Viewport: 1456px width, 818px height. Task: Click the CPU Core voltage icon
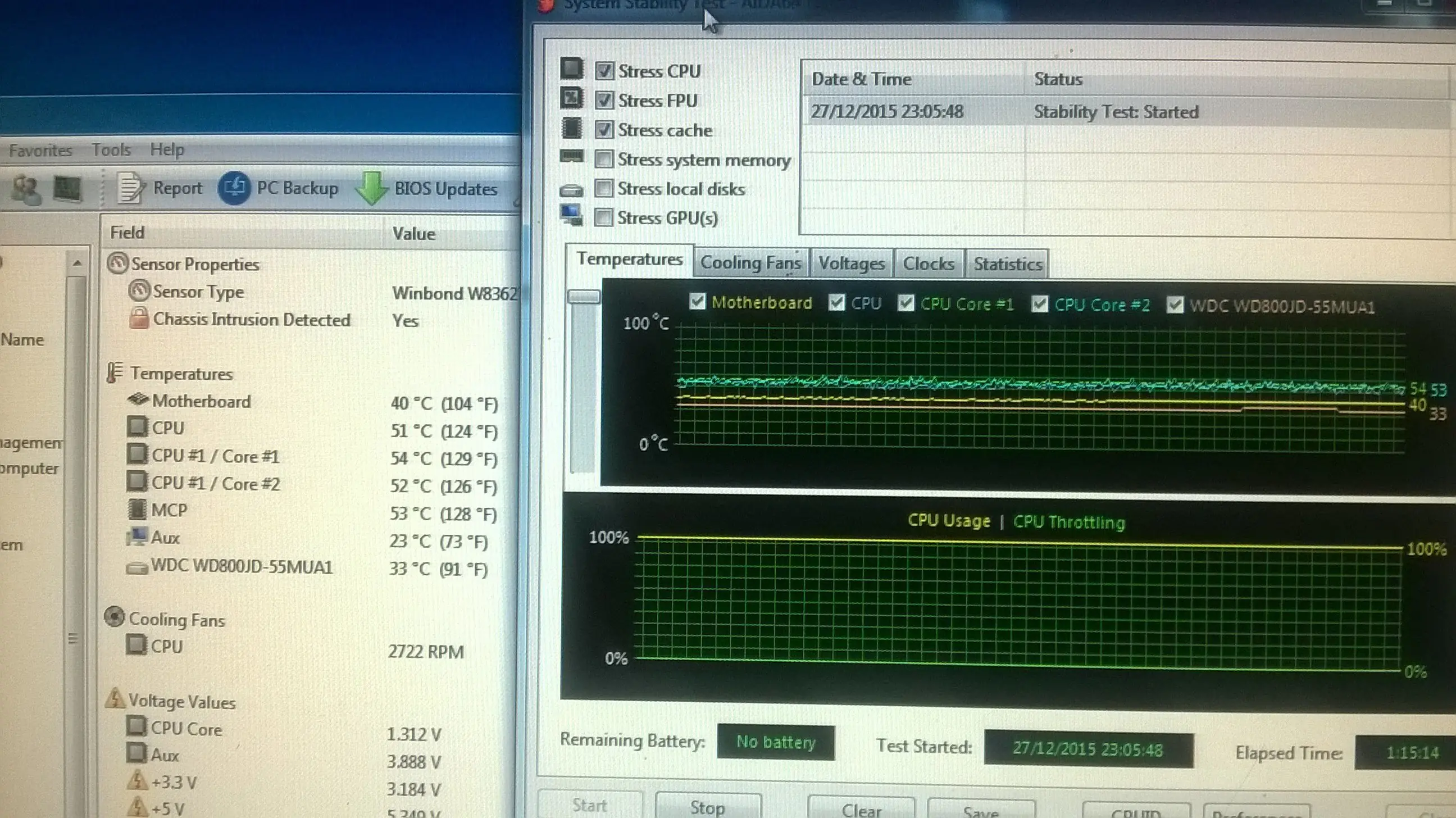[135, 726]
